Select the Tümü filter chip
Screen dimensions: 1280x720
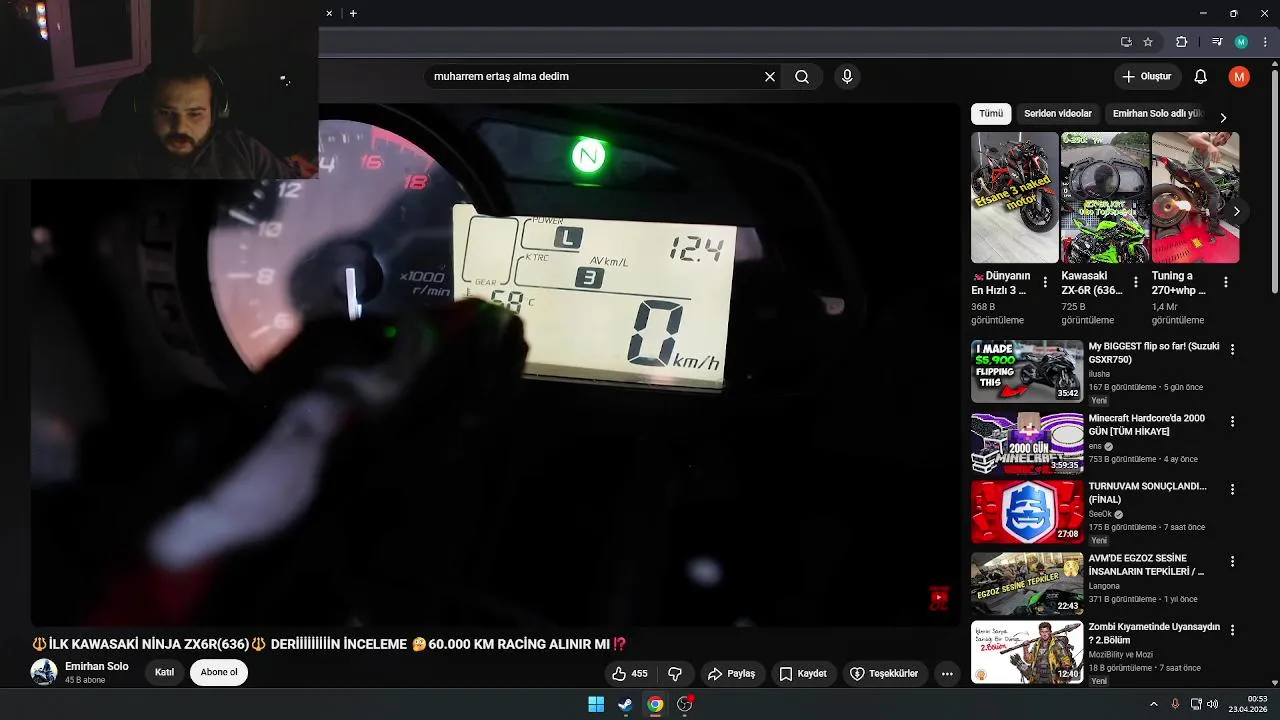[991, 114]
